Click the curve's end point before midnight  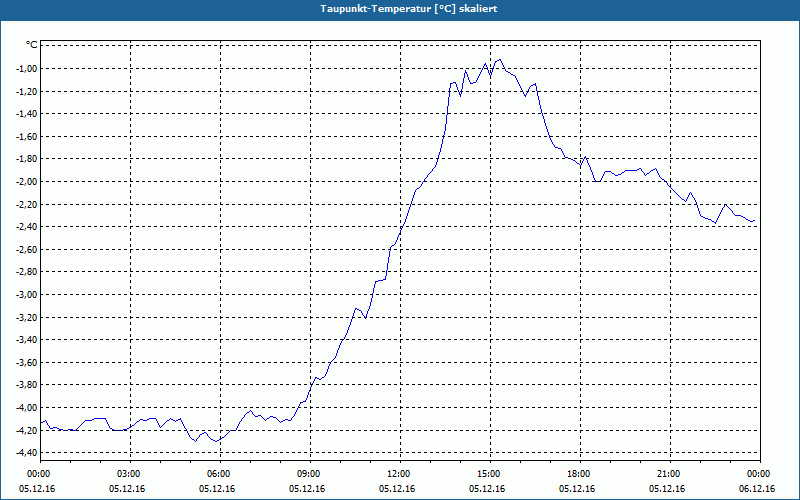click(x=754, y=220)
